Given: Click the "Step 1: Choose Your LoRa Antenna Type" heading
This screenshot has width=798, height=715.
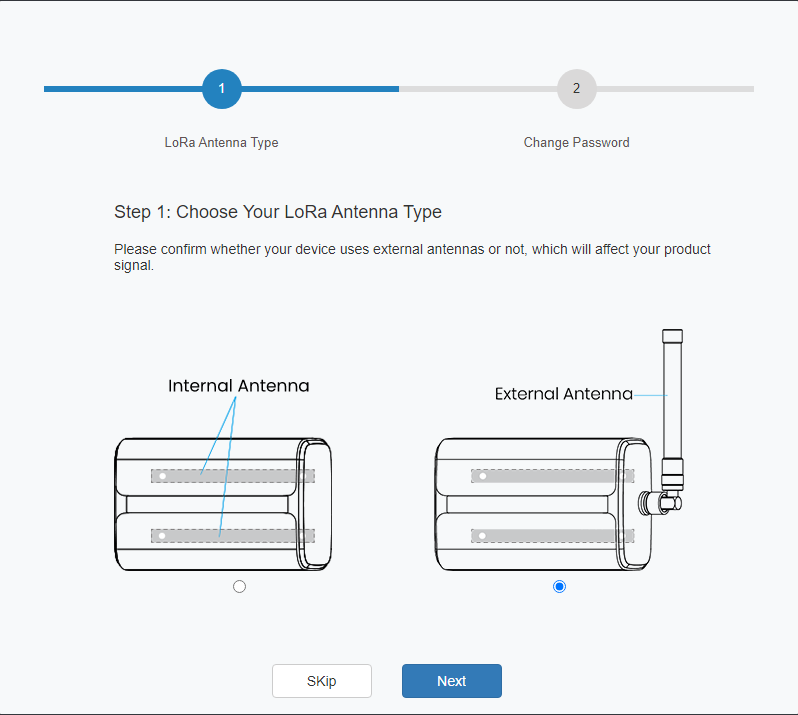Looking at the screenshot, I should coord(278,212).
